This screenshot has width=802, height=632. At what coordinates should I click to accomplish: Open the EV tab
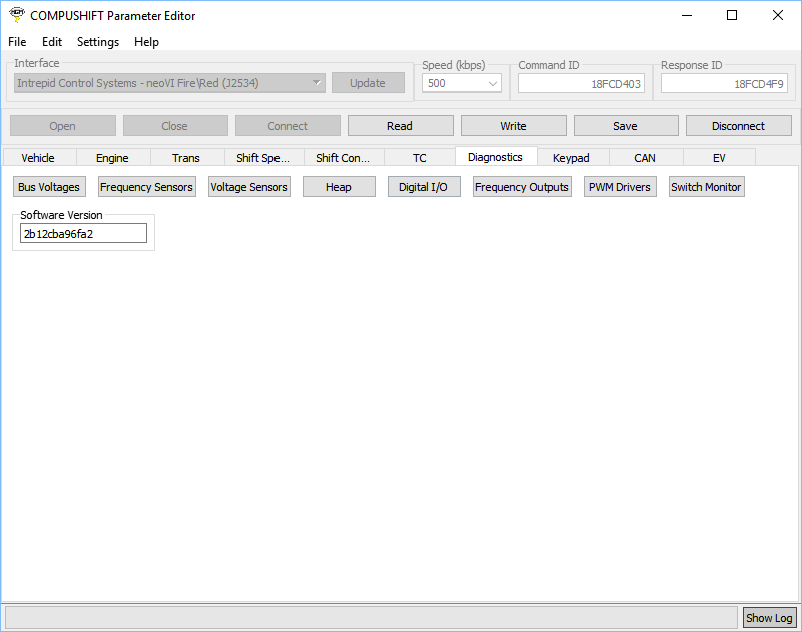[x=719, y=158]
